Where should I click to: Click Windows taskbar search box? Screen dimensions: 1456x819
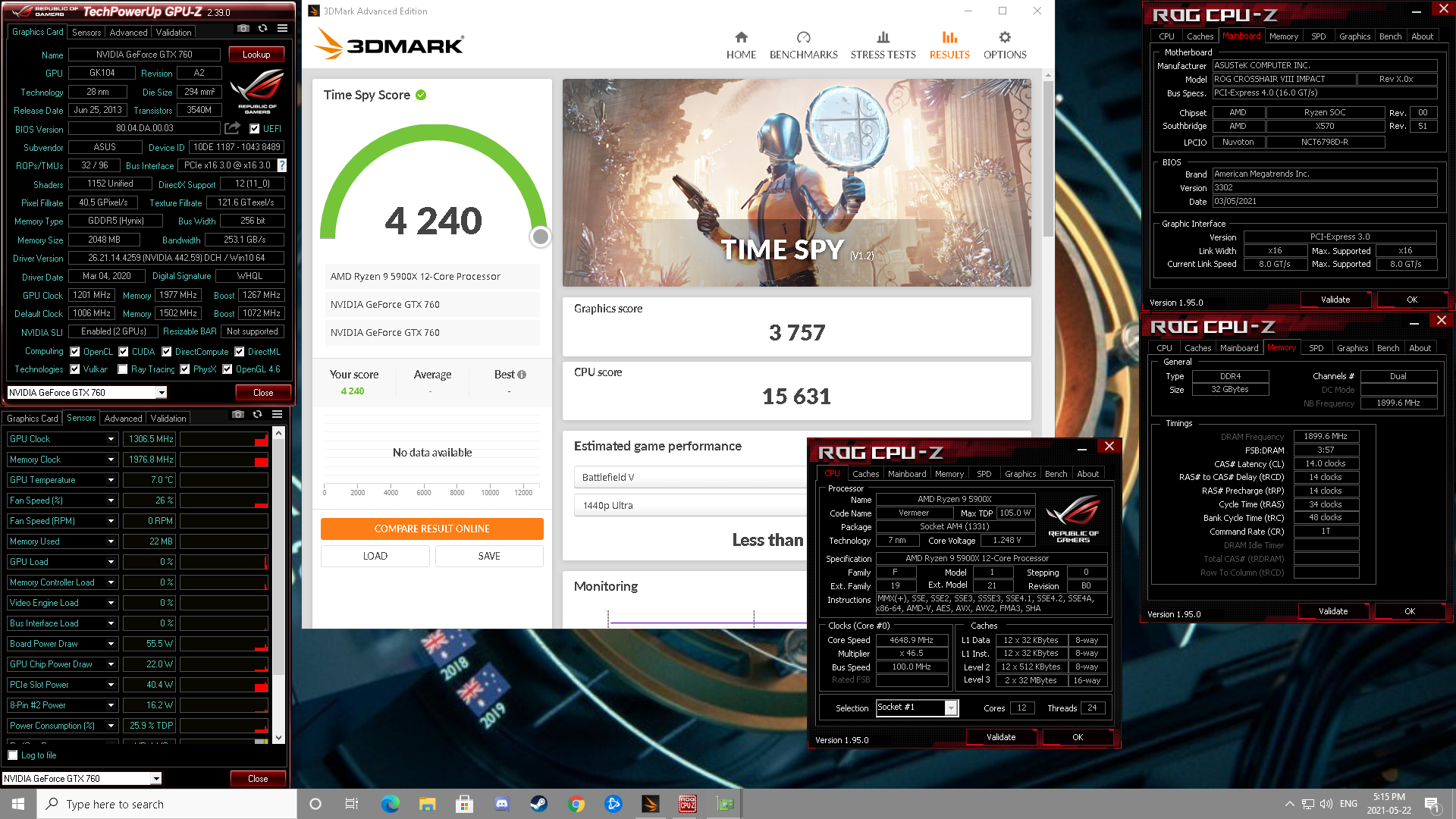coord(167,804)
